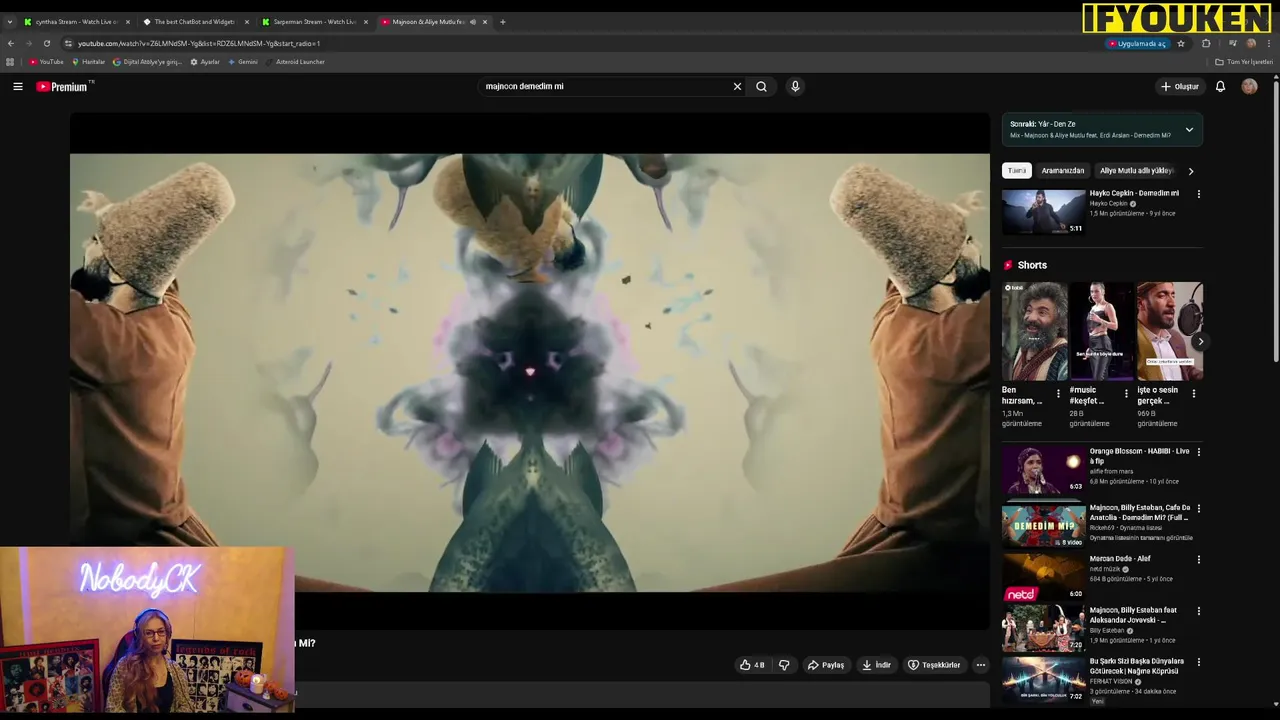This screenshot has width=1280, height=720.
Task: Open browser profile avatar
Action: (x=1251, y=44)
